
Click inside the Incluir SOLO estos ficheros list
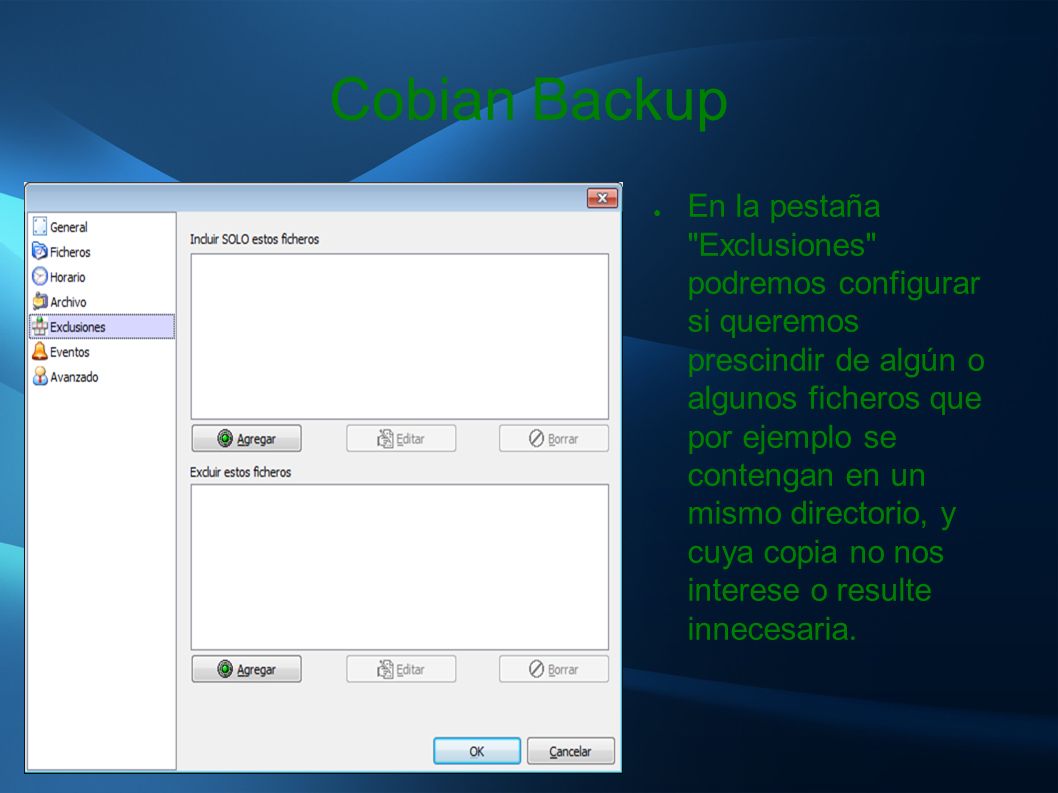pyautogui.click(x=399, y=336)
